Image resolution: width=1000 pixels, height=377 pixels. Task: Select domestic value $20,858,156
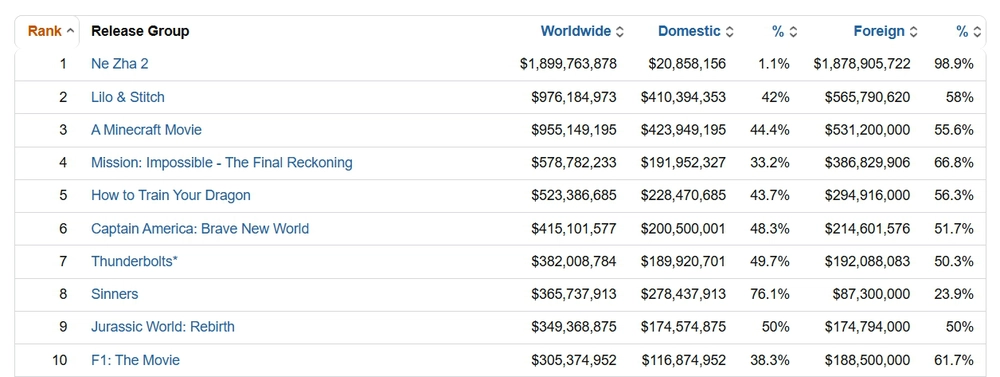(687, 64)
